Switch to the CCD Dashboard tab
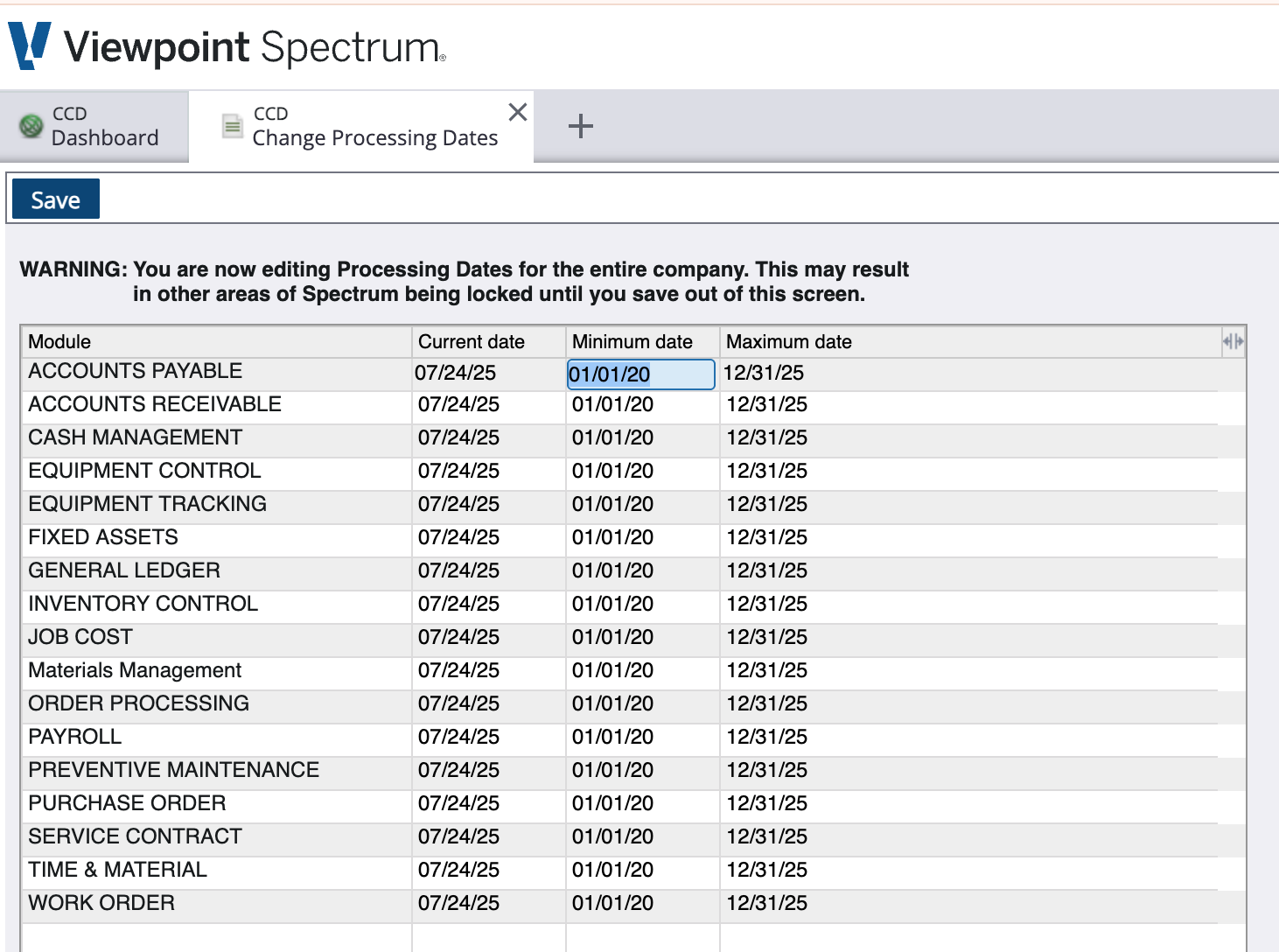 coord(94,126)
